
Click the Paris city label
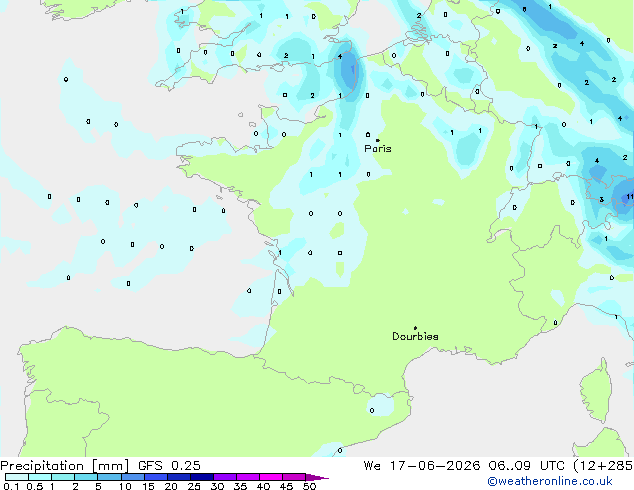378,148
